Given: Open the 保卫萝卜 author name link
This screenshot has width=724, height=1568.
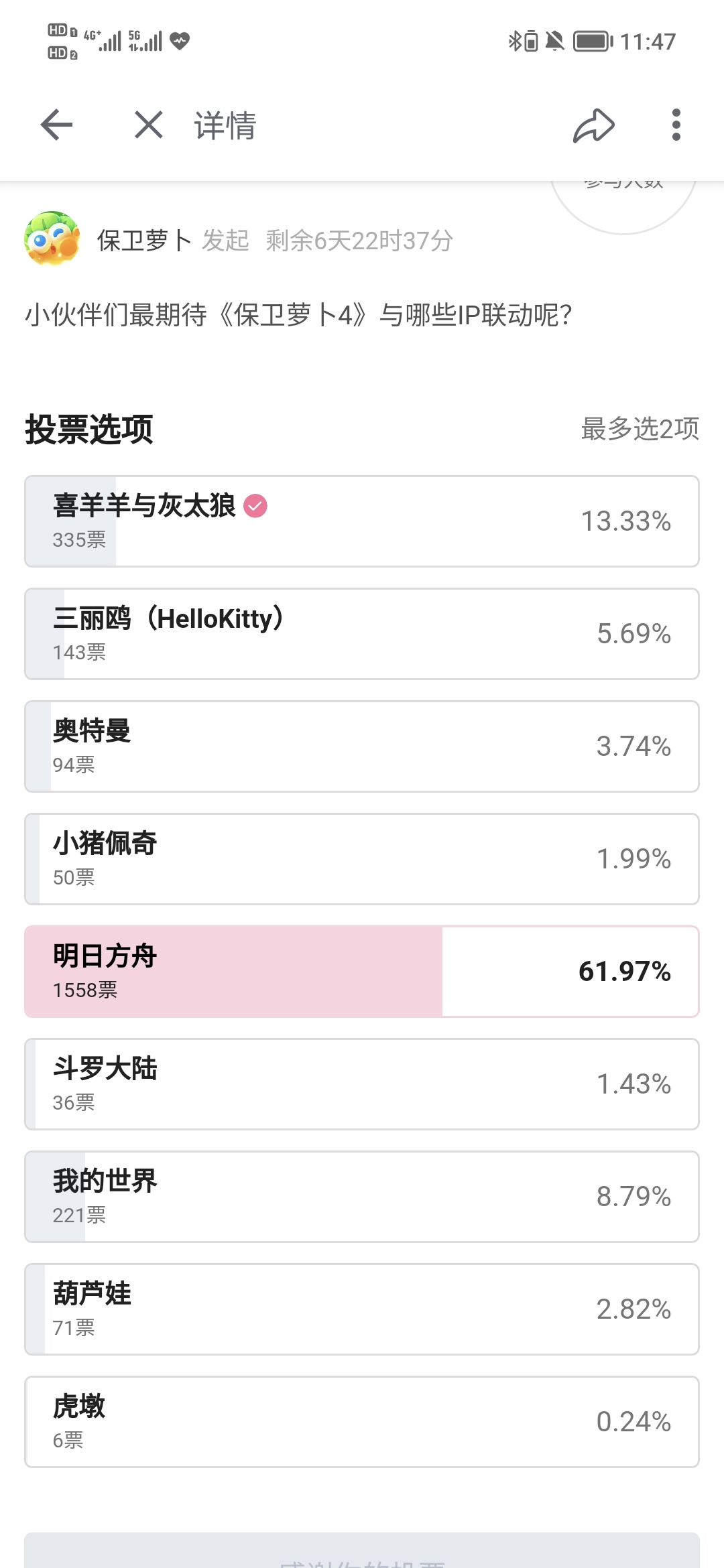Looking at the screenshot, I should 143,241.
